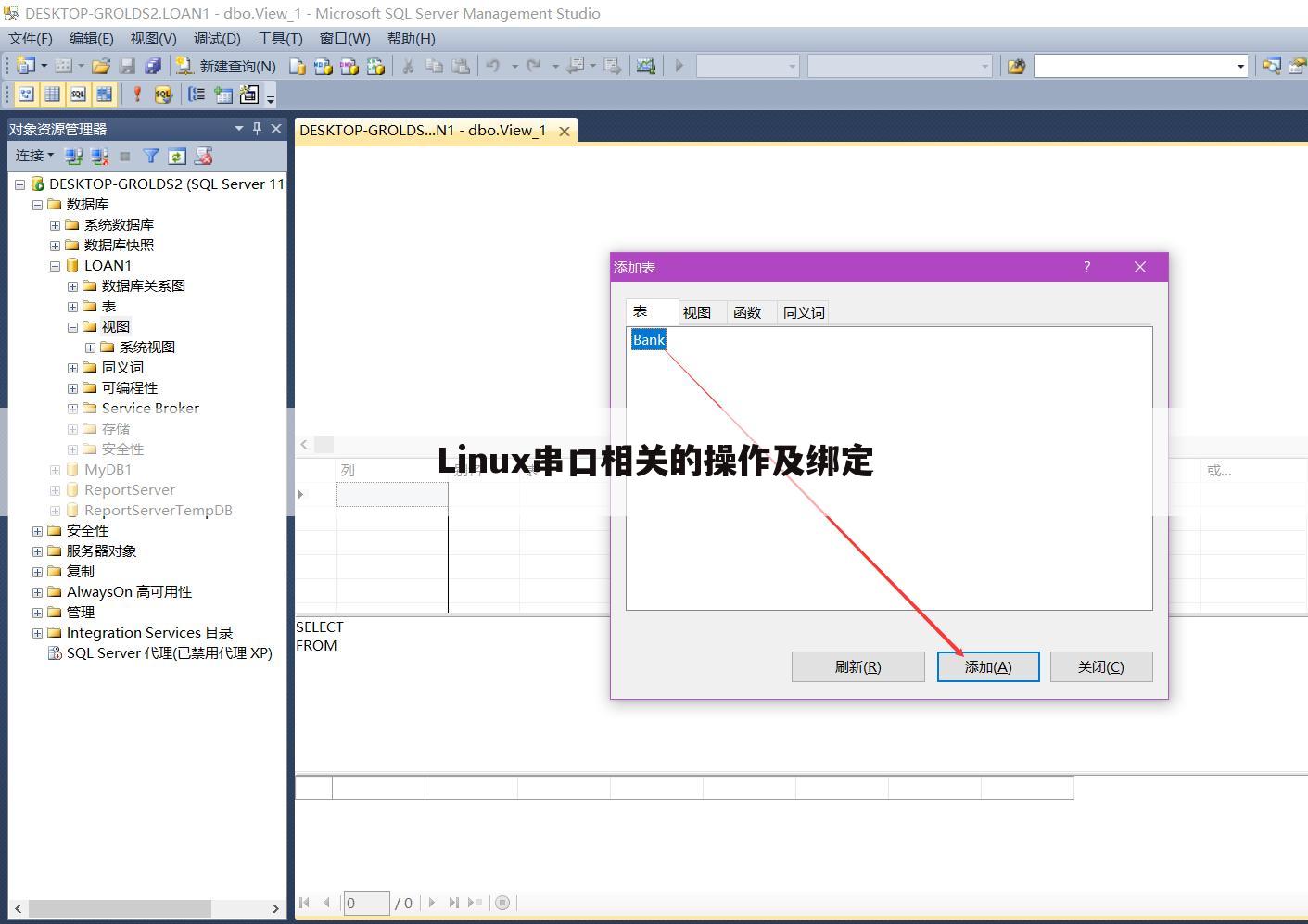
Task: Open the 工具(T) menu
Action: coord(280,38)
